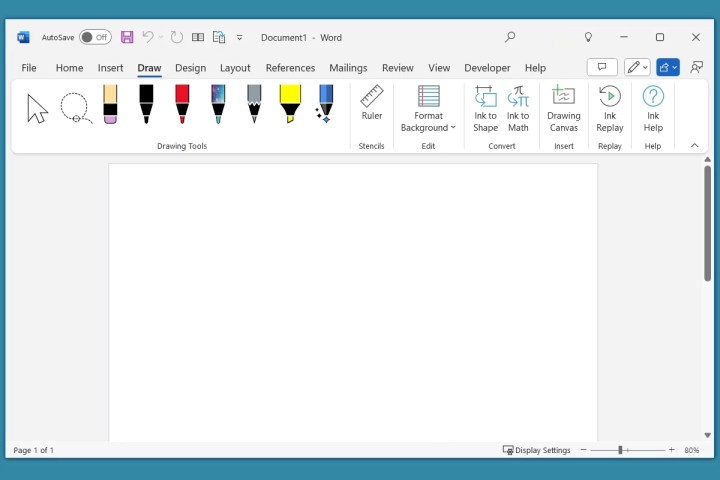
Task: Click the Ink to Shape button
Action: [485, 108]
